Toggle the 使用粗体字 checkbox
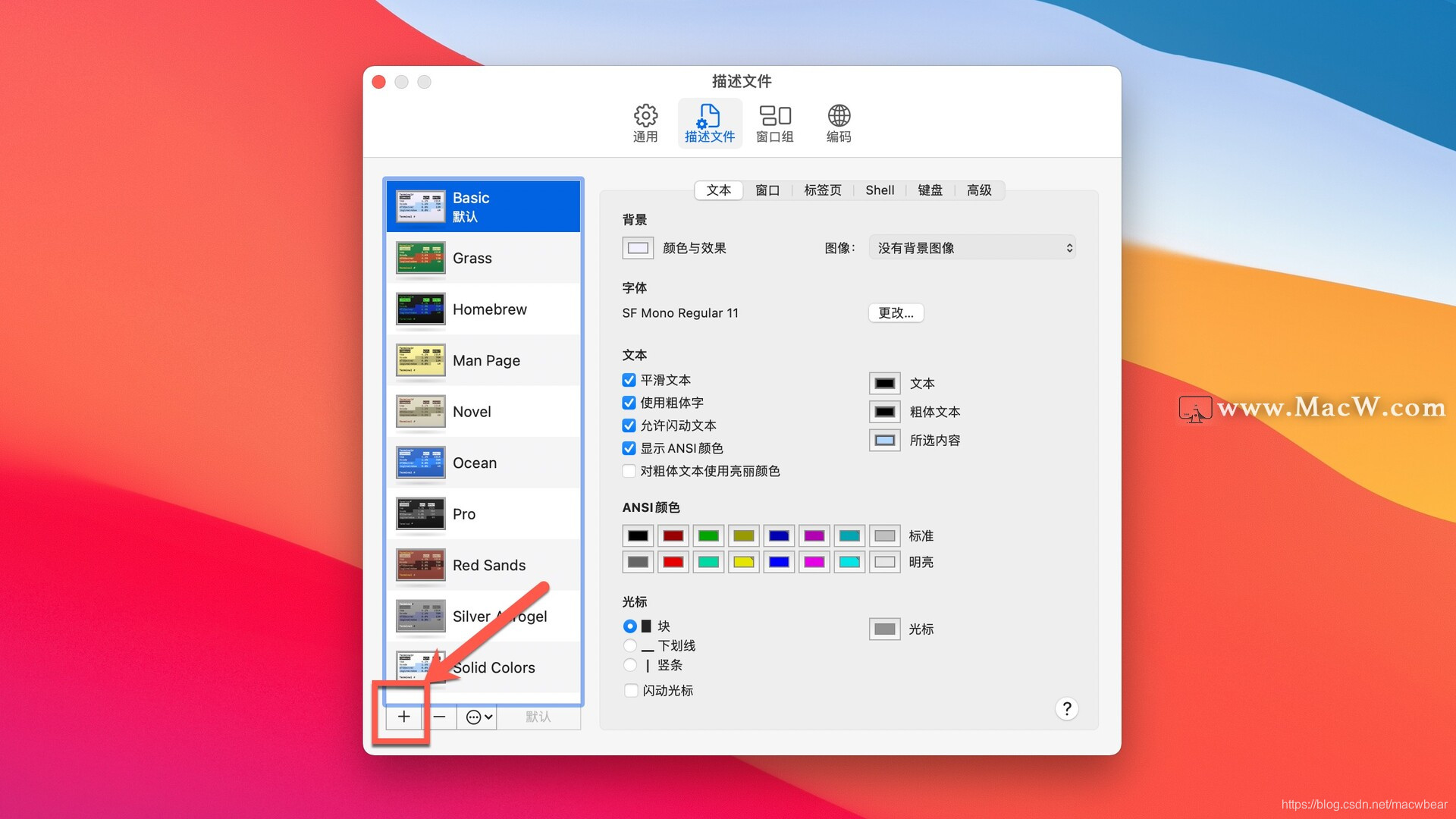 [629, 403]
